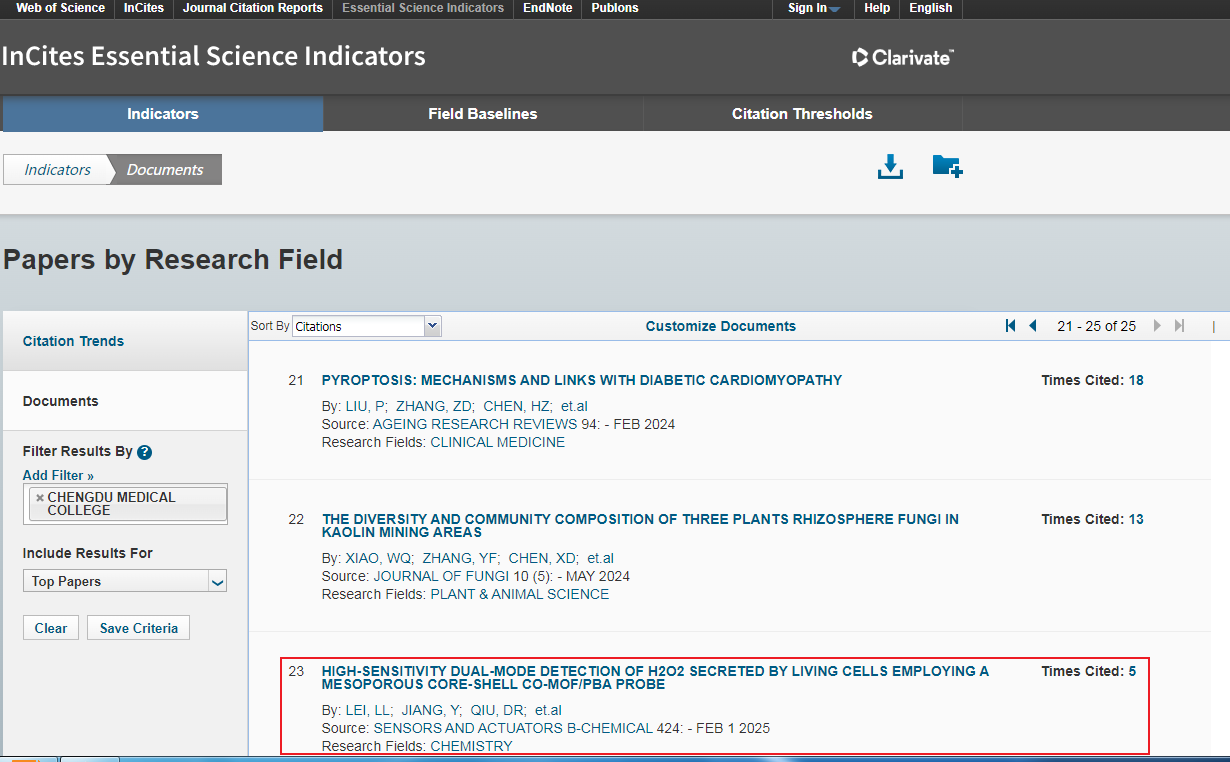1230x762 pixels.
Task: Open the Sign In dropdown menu
Action: pyautogui.click(x=814, y=8)
